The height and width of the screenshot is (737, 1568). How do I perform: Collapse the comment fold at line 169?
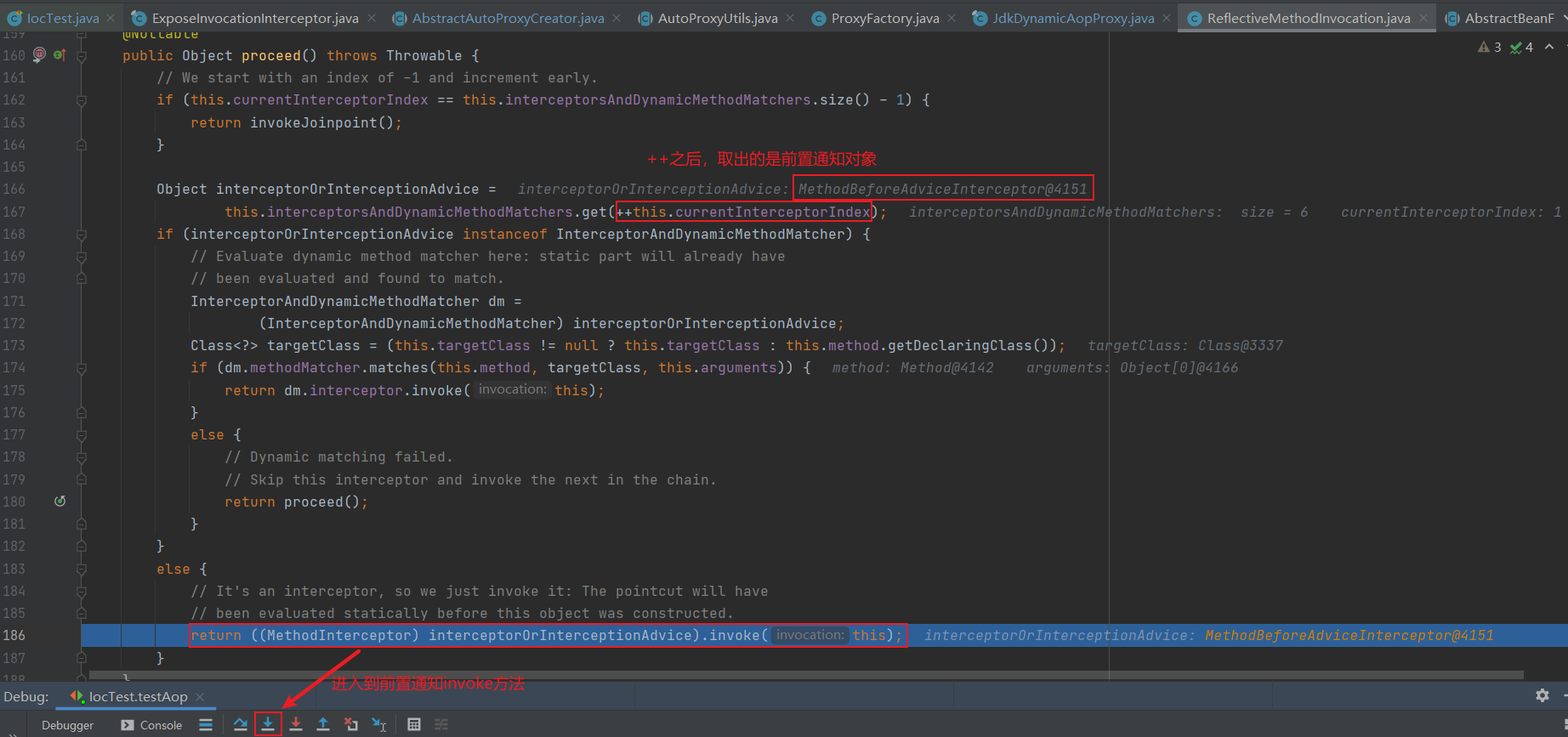pyautogui.click(x=82, y=257)
